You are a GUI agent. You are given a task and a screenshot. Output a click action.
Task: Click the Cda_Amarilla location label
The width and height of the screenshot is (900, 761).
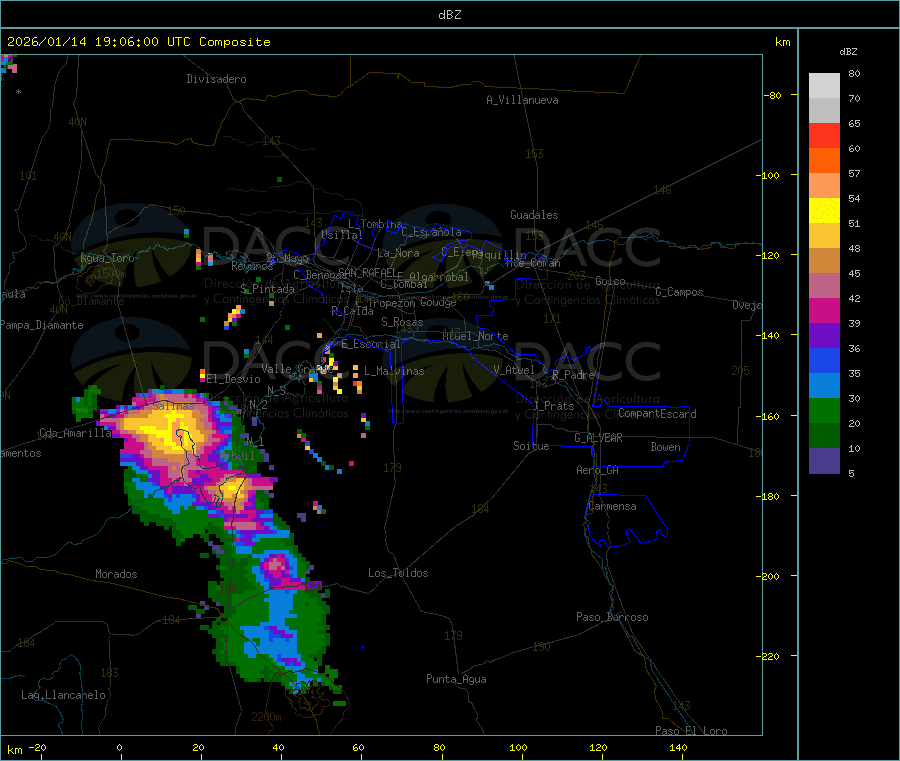tap(76, 433)
